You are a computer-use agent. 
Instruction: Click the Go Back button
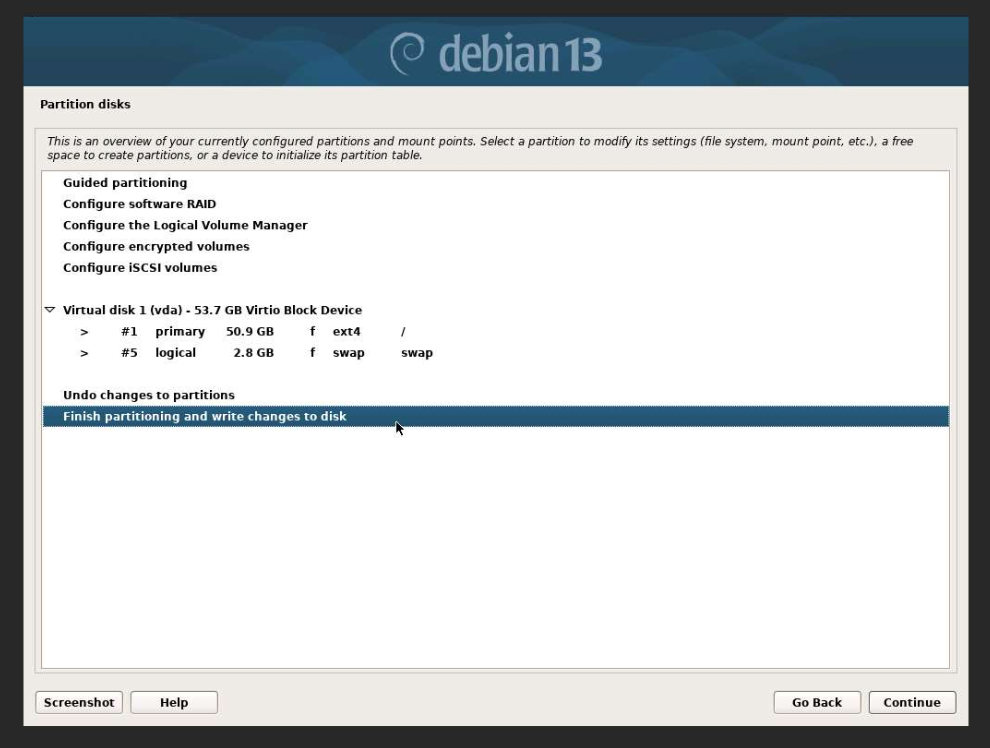(817, 703)
